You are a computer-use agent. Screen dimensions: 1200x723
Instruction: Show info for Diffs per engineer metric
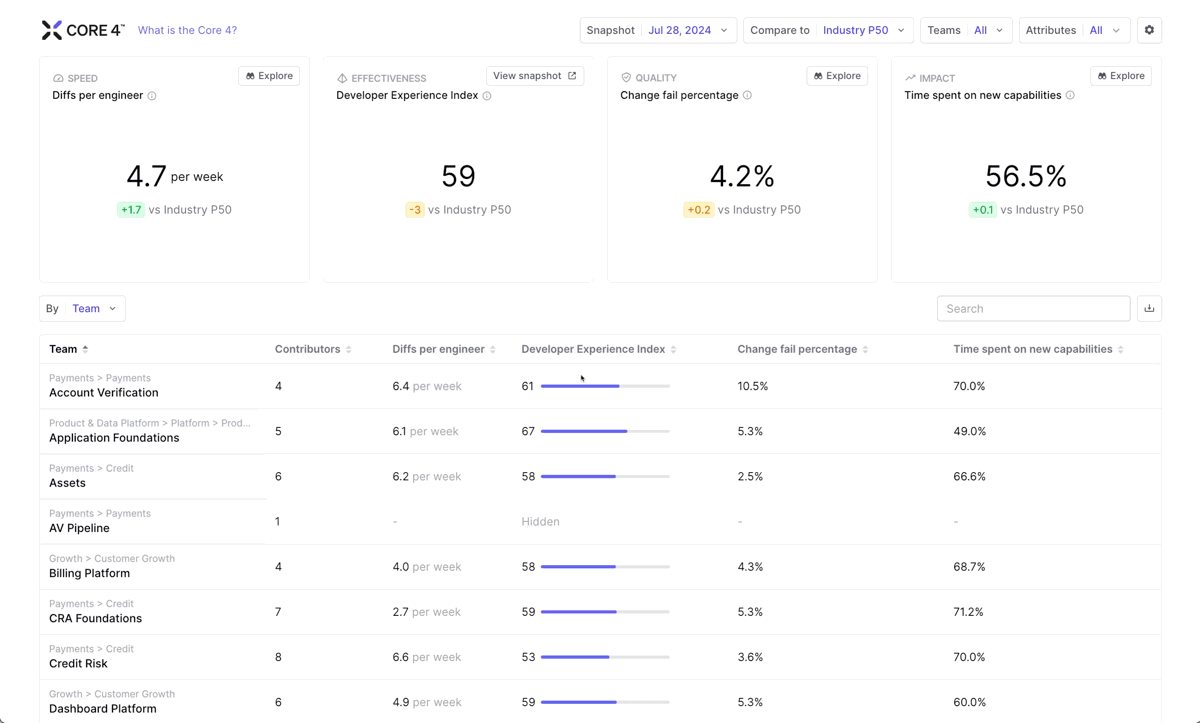click(152, 96)
